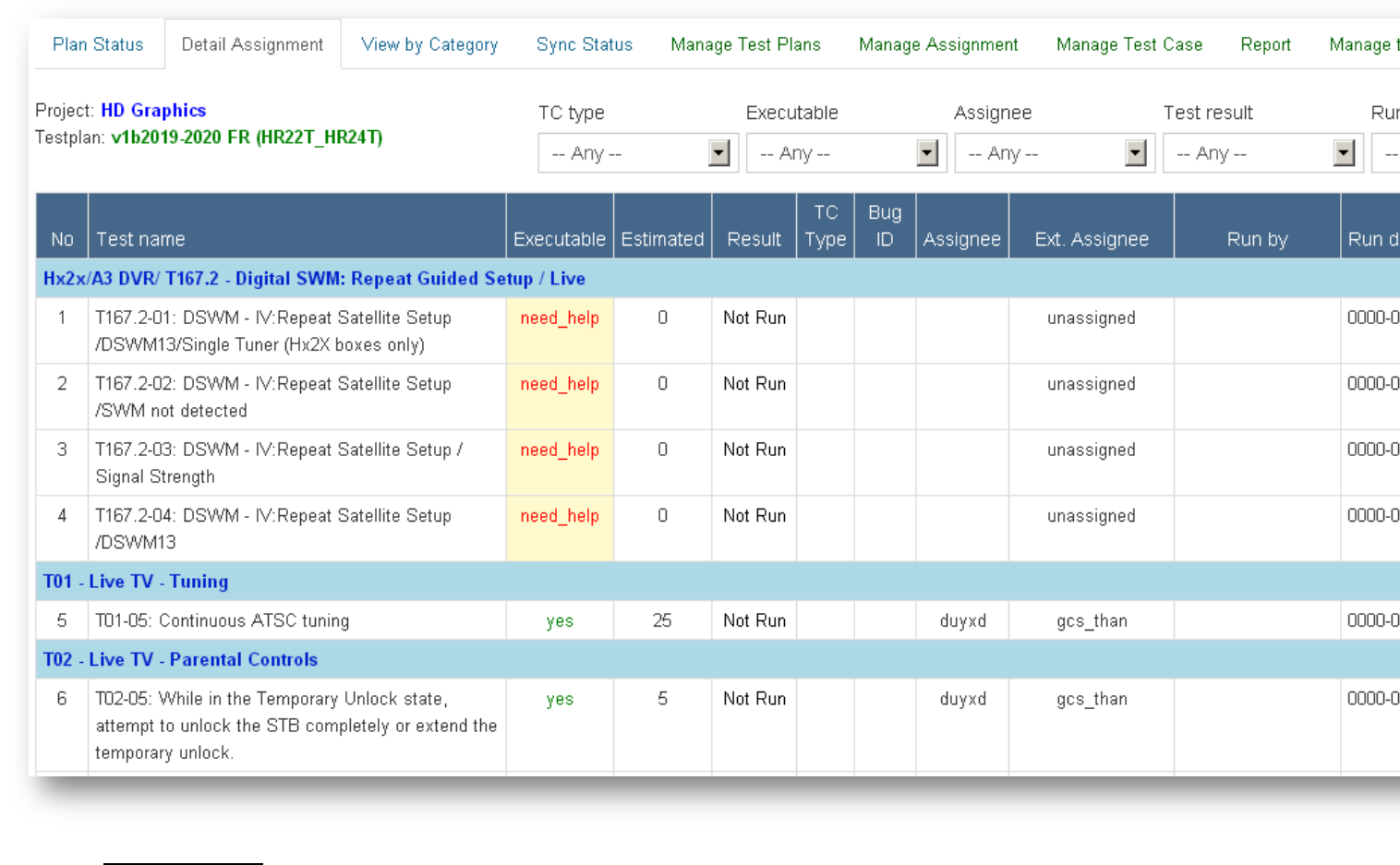Go to Manage Test Plans
This screenshot has height=865, width=1400.
coord(745,44)
